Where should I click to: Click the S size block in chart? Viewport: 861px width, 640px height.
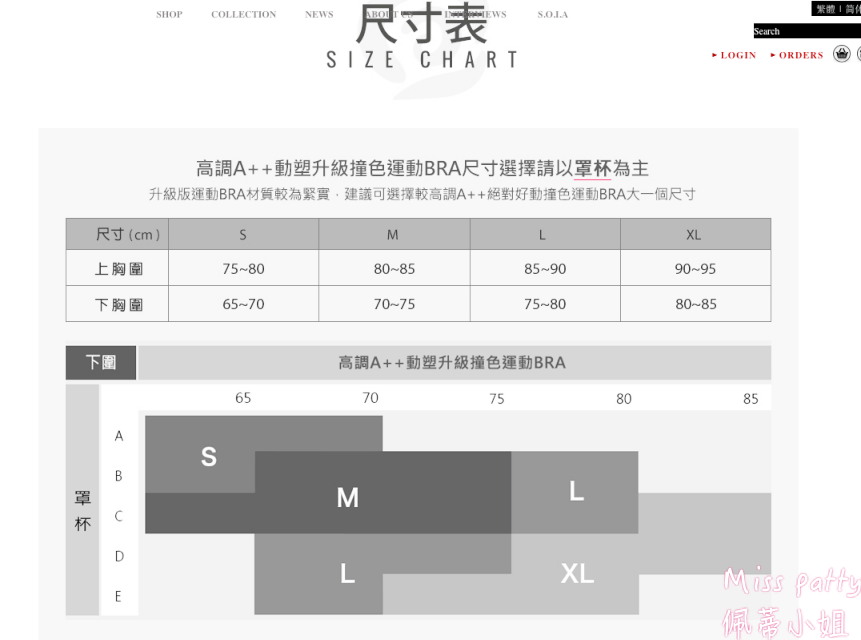click(208, 457)
